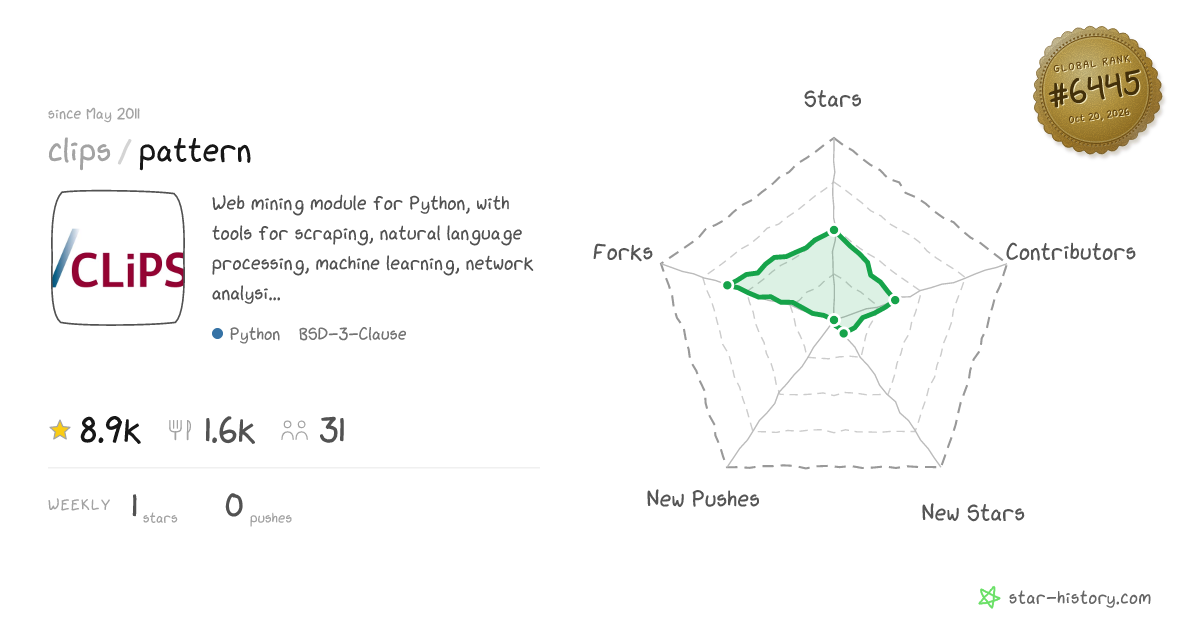Click the fork icon beside 1.6k
Viewport: 1200px width, 630px height.
[x=180, y=430]
